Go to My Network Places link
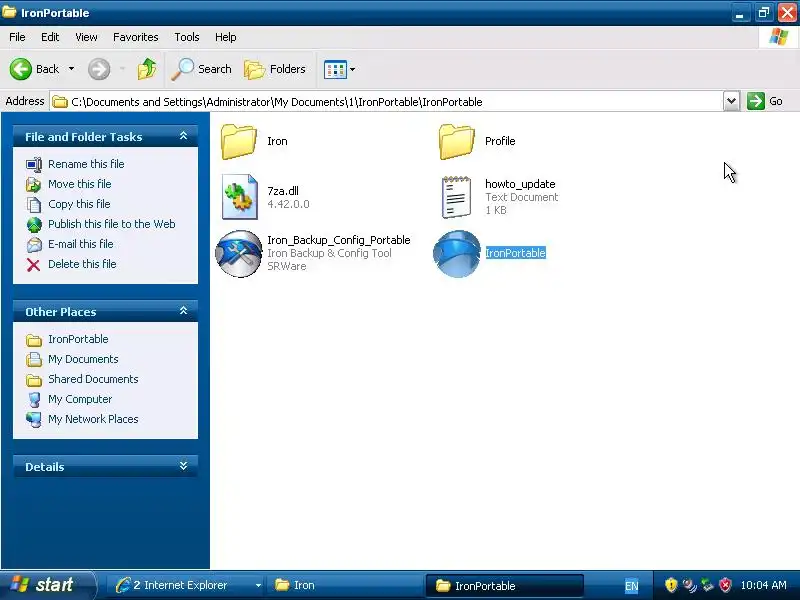 point(93,419)
